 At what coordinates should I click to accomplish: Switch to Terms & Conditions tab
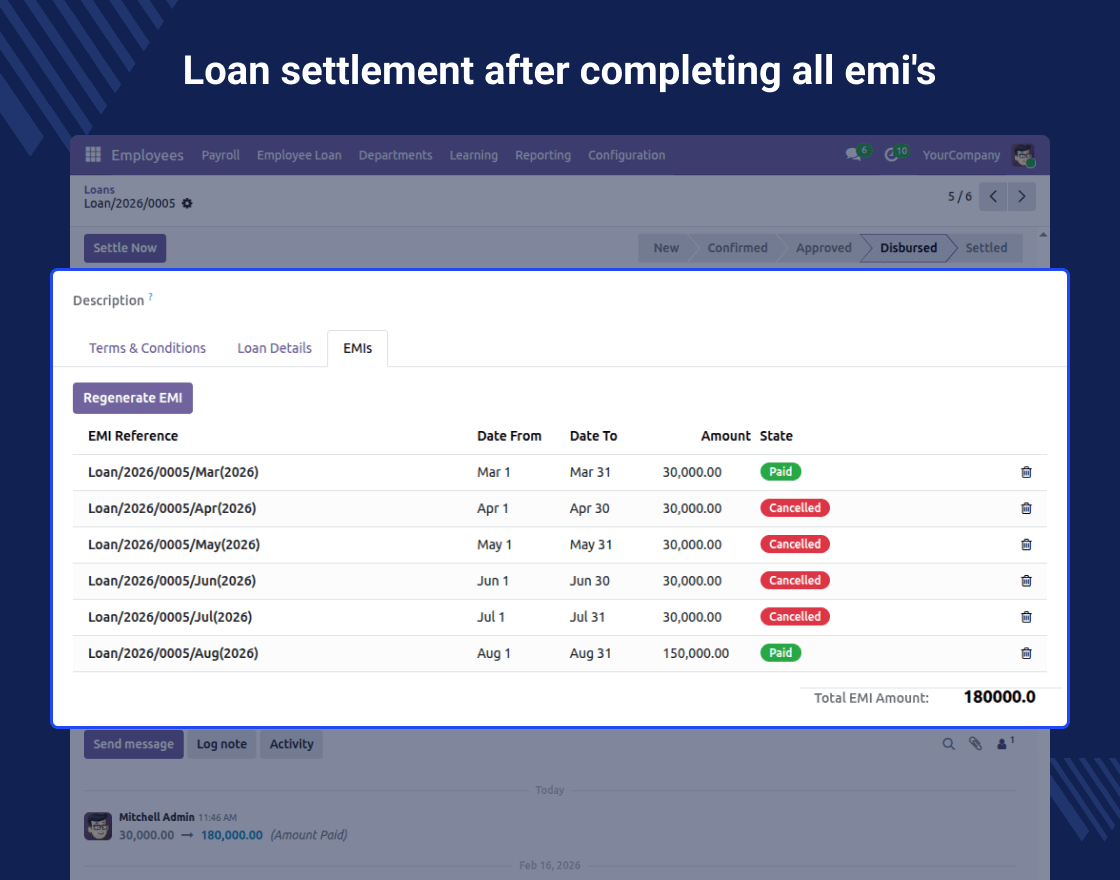point(147,348)
